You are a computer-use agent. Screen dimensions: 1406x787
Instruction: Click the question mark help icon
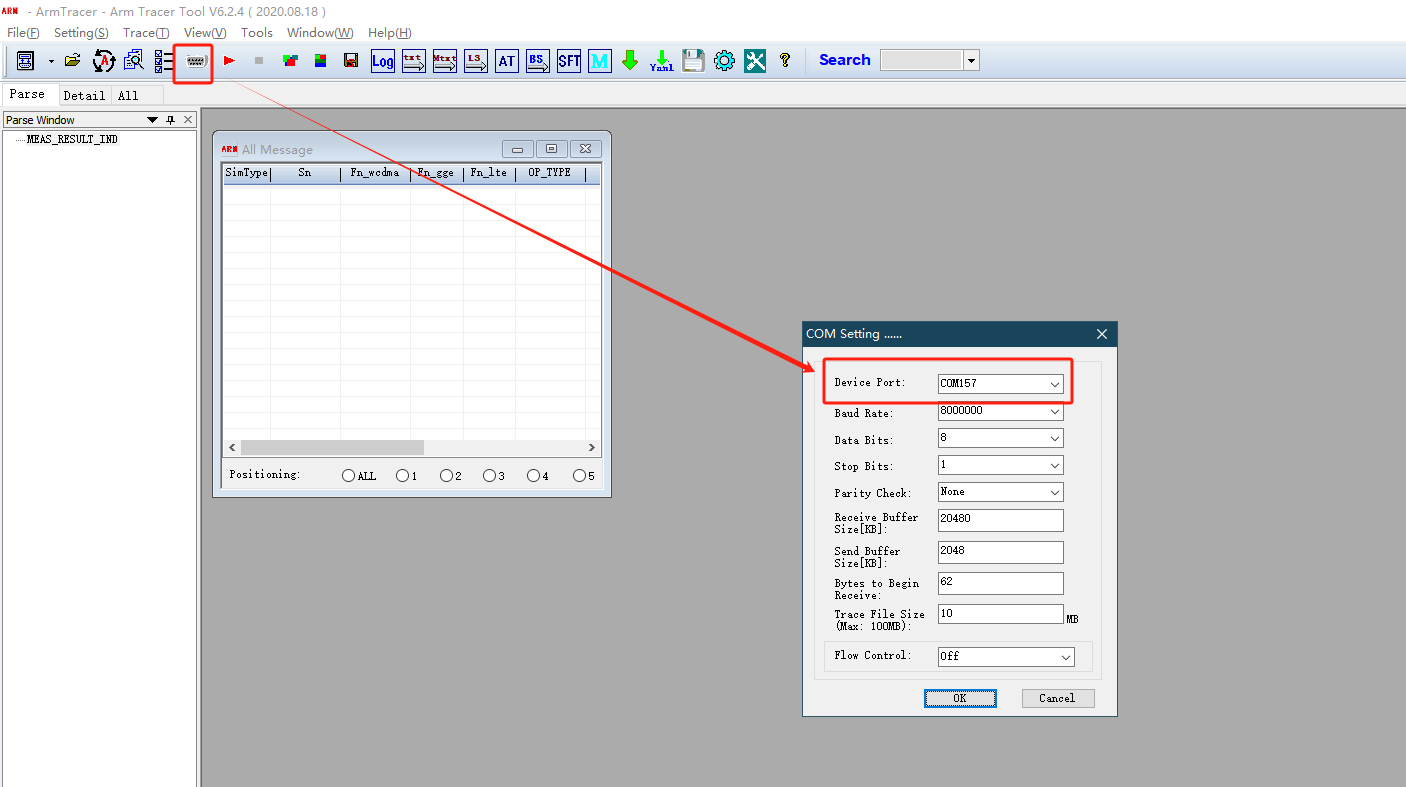point(785,61)
